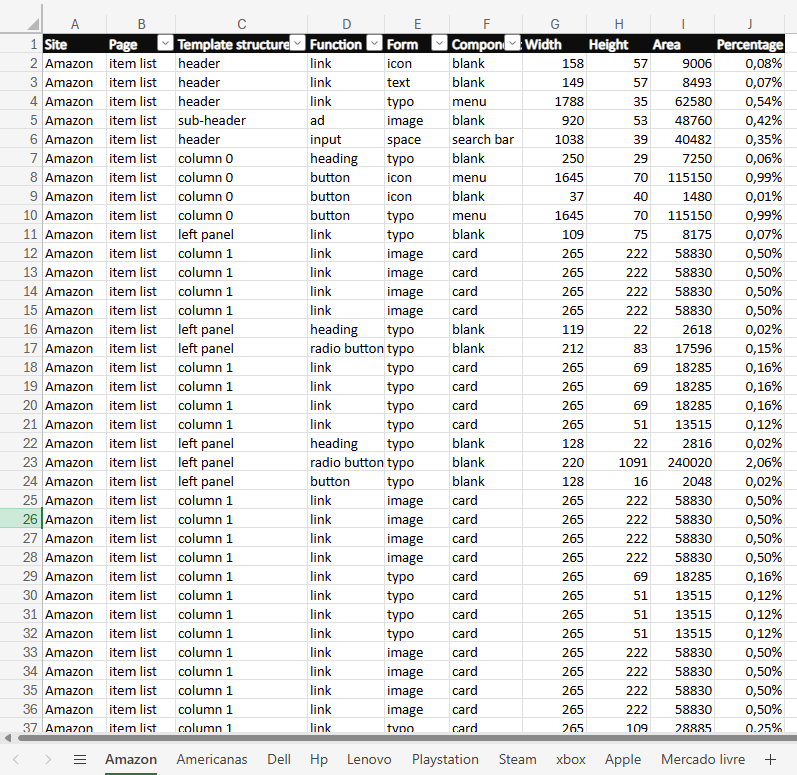
Task: Switch to the Mercado livre sheet tab
Action: coord(703,759)
